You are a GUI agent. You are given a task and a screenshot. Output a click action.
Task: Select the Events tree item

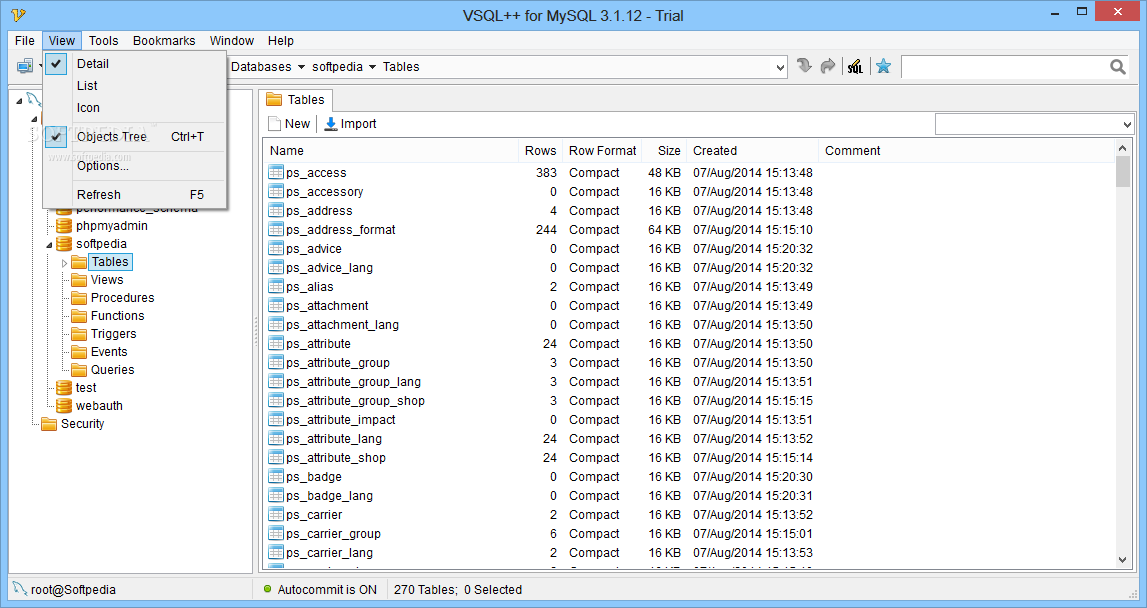tap(108, 351)
